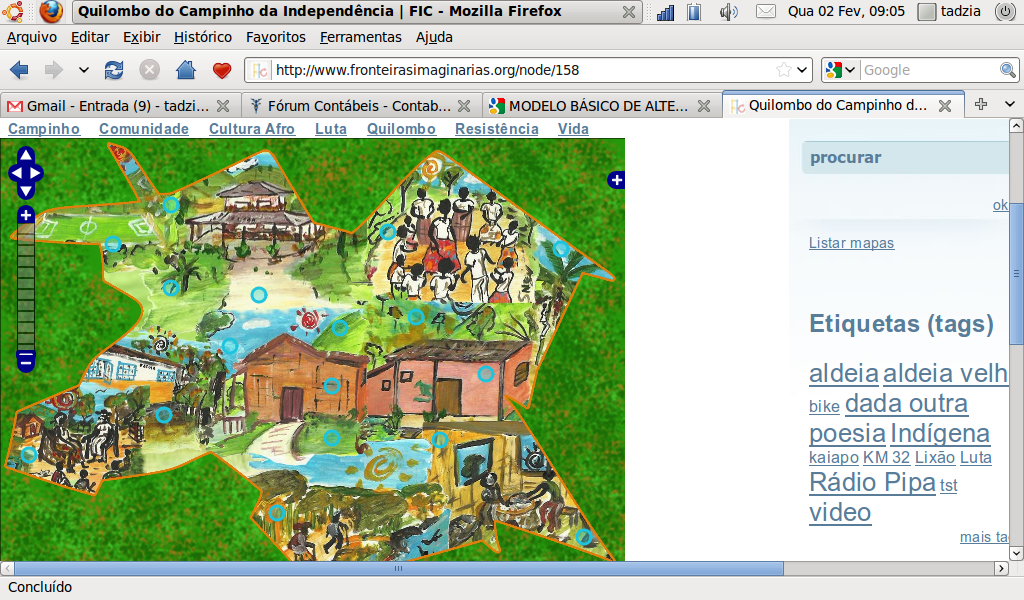Click the marker beside the dancing group
The width and height of the screenshot is (1024, 600).
[387, 231]
